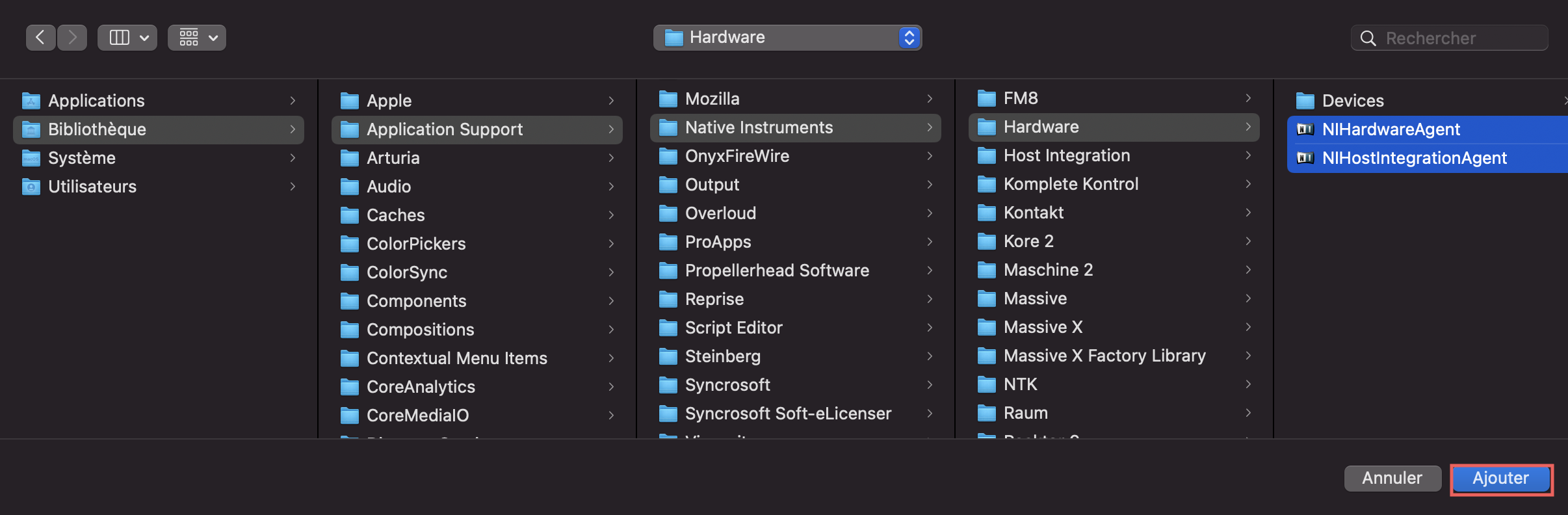
Task: Select the NIHardwareAgent application icon
Action: [x=1305, y=129]
